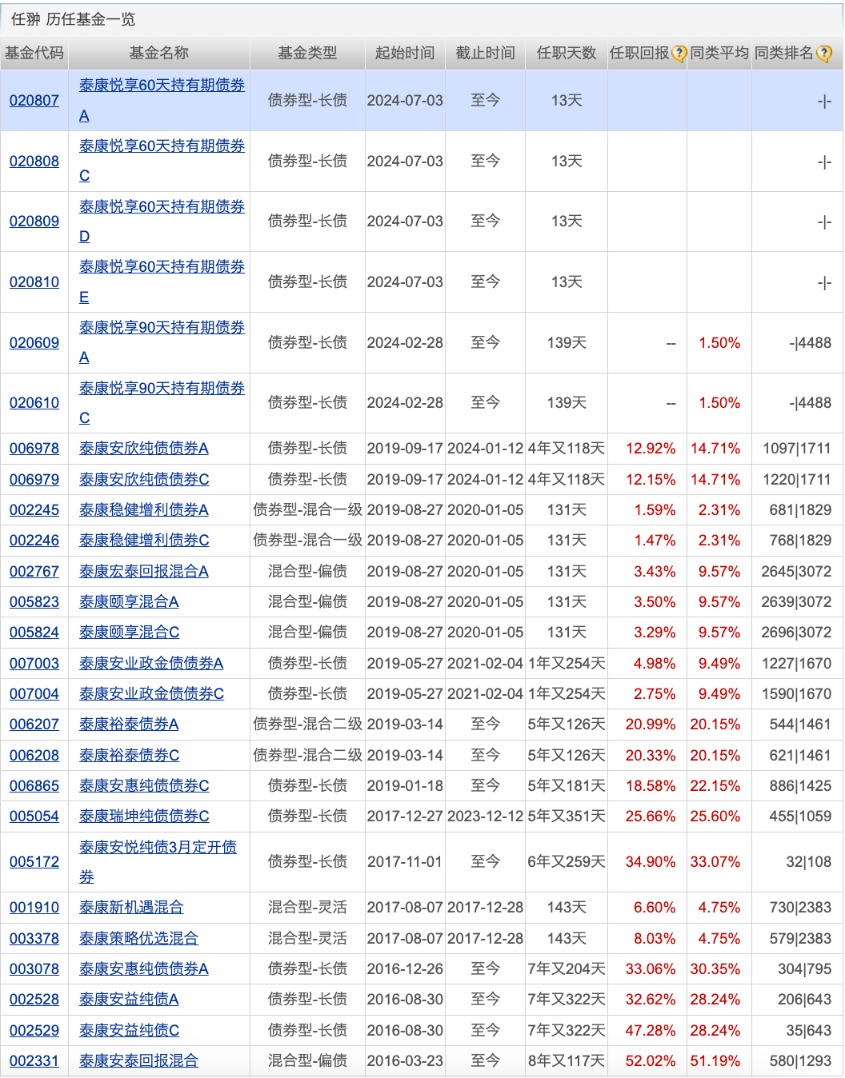Click the 基金代码 column header
The height and width of the screenshot is (1078, 845).
click(34, 53)
